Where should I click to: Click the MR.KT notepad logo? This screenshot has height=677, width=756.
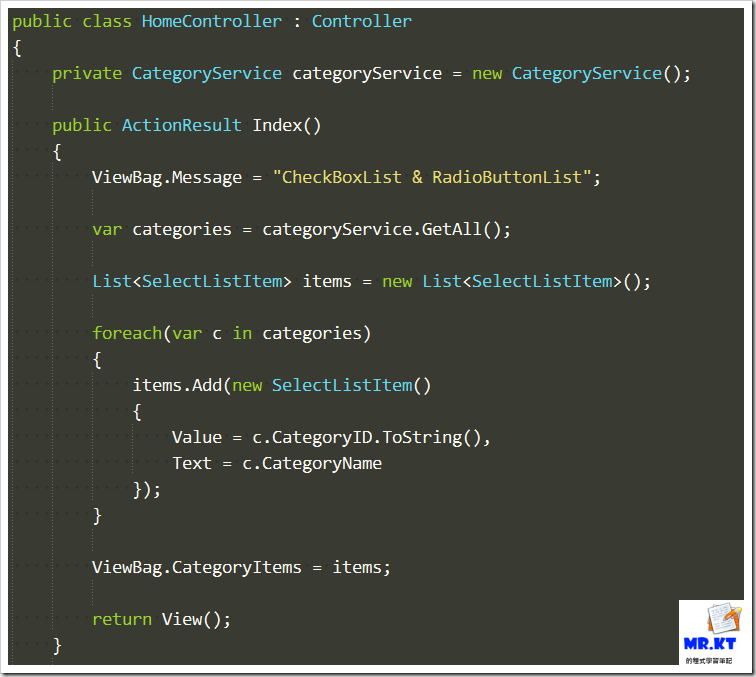[711, 633]
